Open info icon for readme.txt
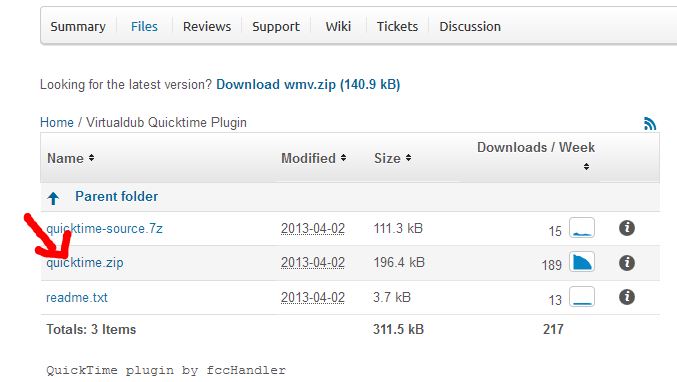The height and width of the screenshot is (382, 677). click(x=626, y=297)
